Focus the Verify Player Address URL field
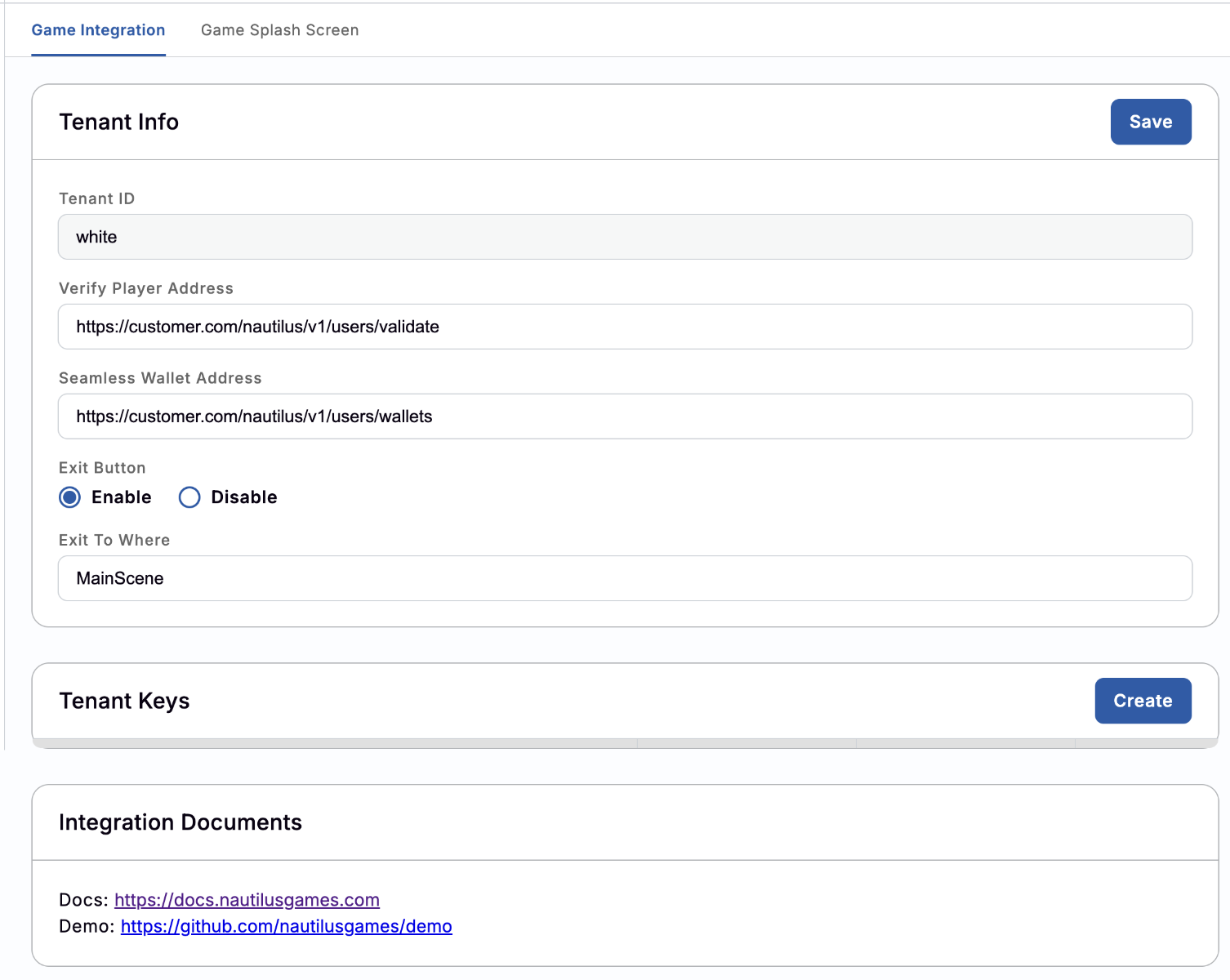Viewport: 1230px width, 980px height. click(625, 327)
